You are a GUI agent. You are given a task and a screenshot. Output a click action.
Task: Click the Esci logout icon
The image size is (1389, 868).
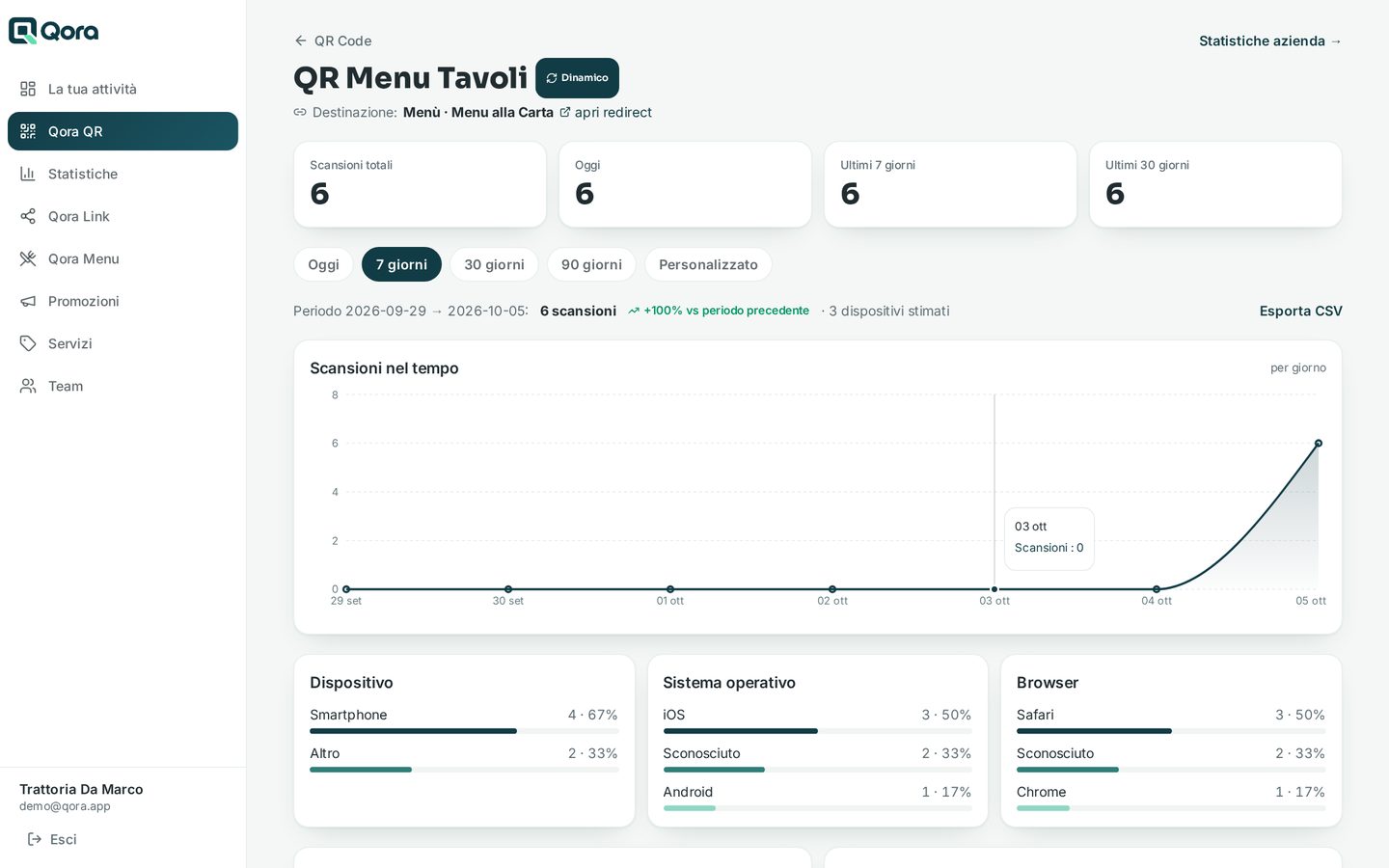pyautogui.click(x=35, y=839)
